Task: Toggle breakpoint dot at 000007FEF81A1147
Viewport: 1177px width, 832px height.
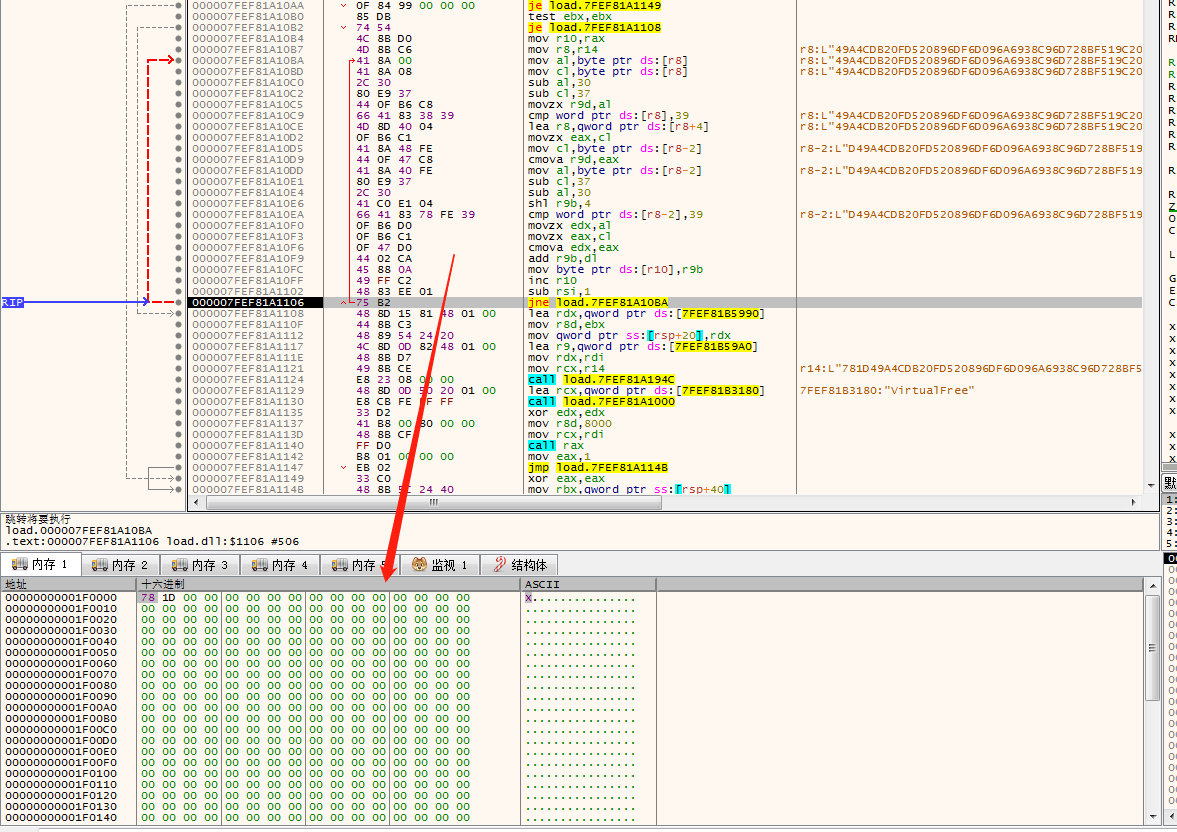Action: [x=178, y=467]
